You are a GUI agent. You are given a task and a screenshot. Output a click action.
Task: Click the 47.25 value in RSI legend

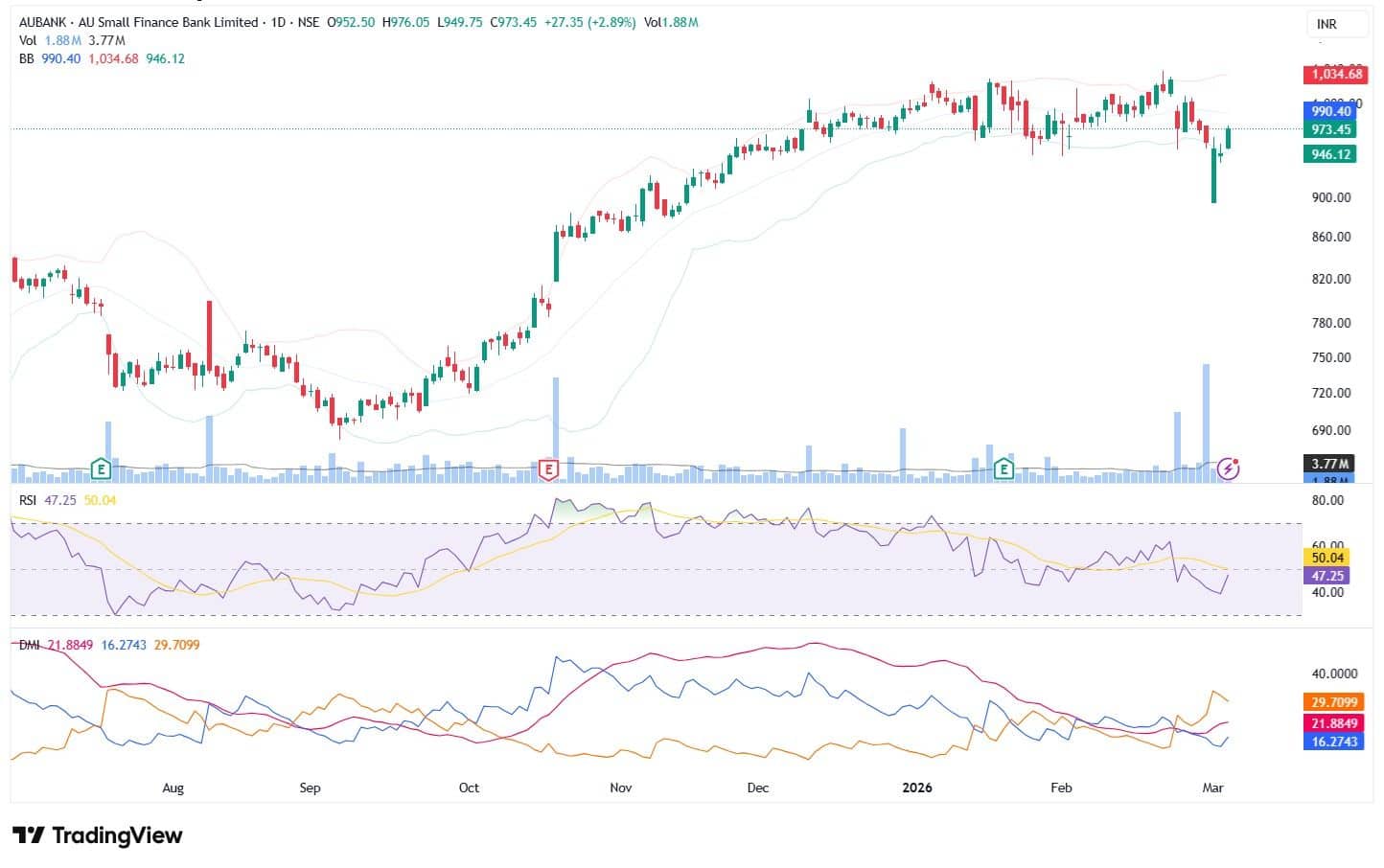pos(60,500)
